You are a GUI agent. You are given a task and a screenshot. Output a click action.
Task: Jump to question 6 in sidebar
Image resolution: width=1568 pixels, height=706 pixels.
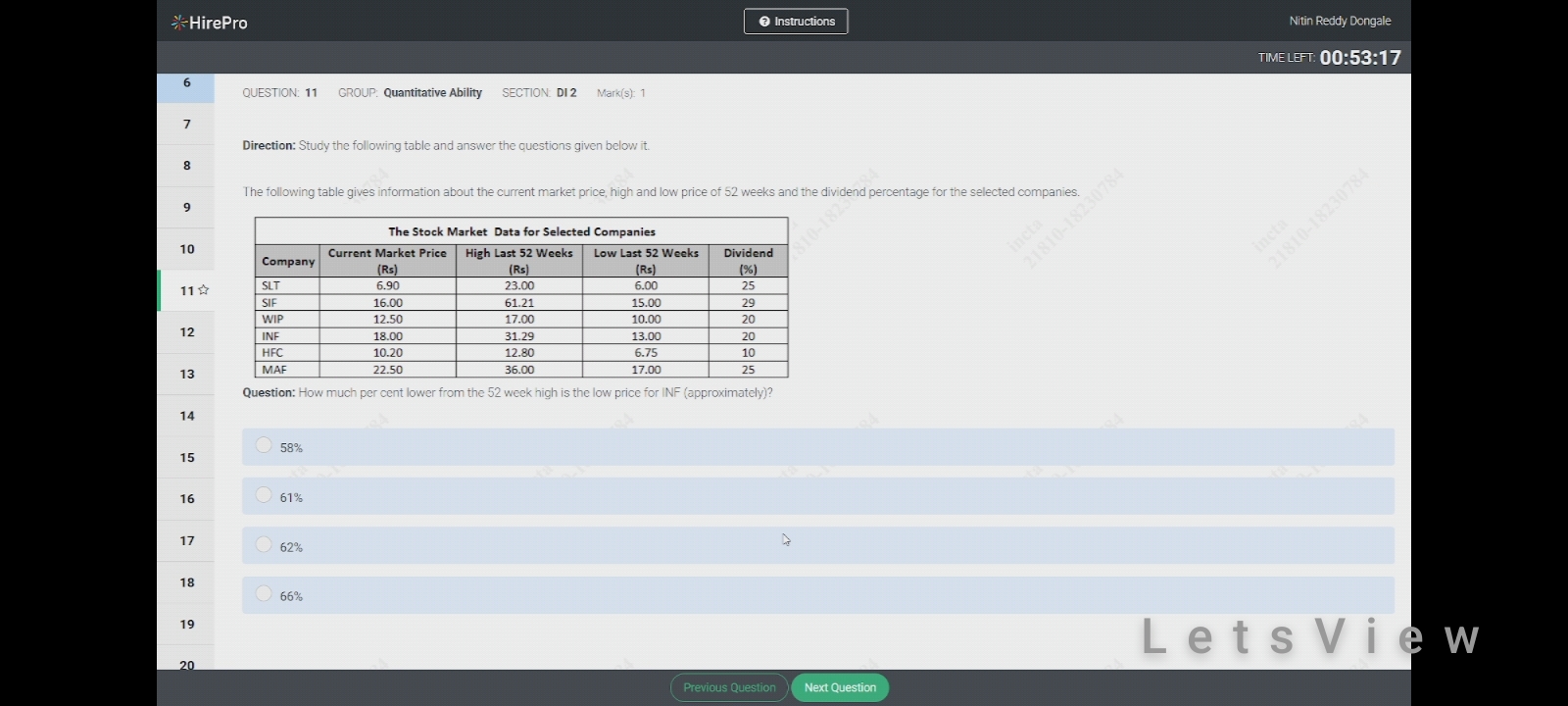pos(186,86)
